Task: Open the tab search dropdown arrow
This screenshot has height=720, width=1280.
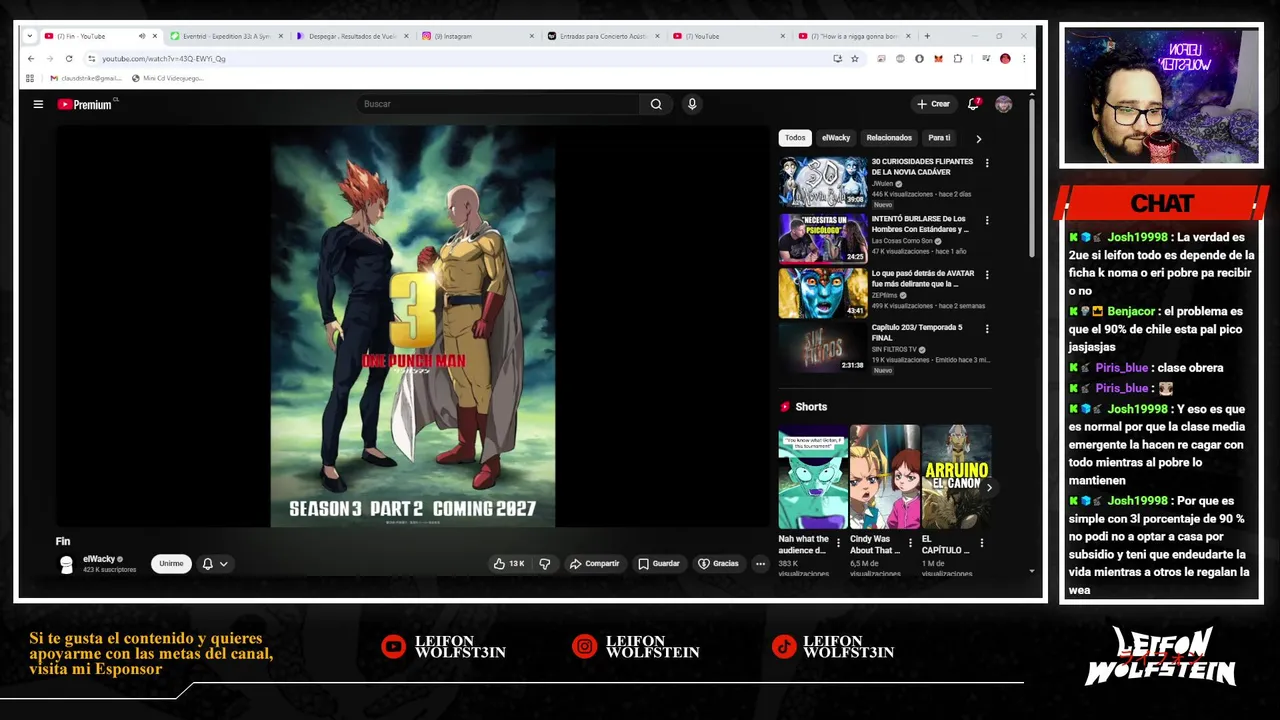Action: [29, 36]
